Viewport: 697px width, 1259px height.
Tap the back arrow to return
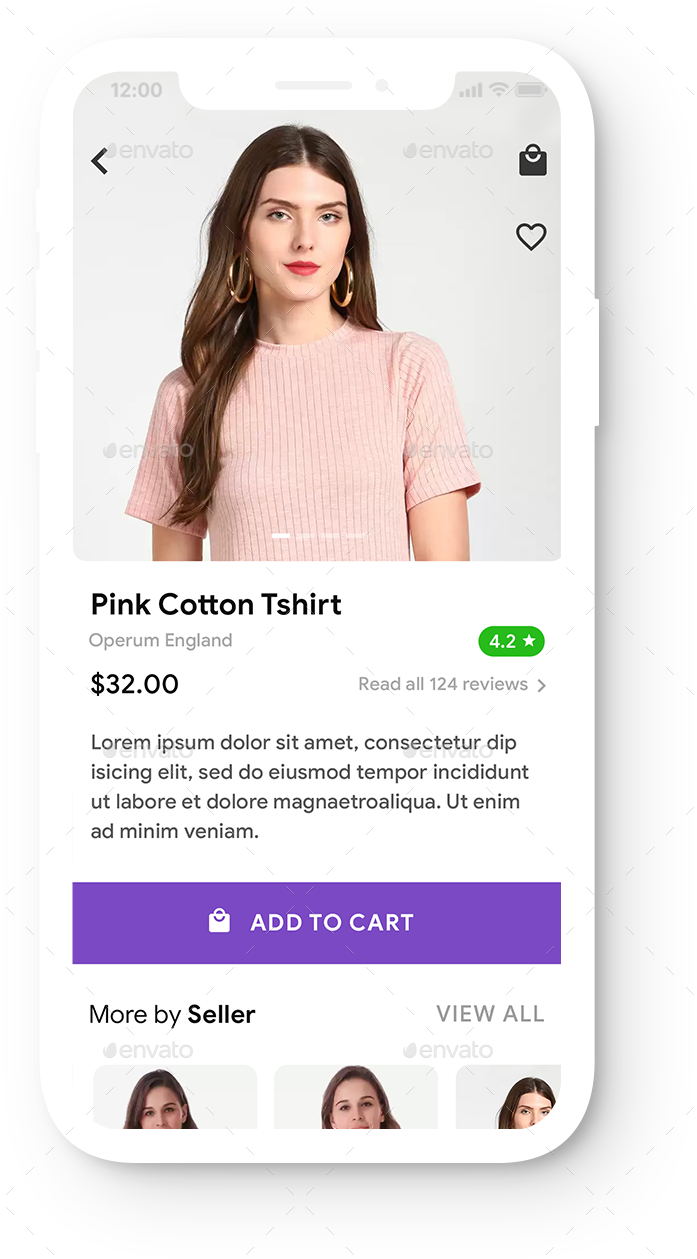click(99, 160)
